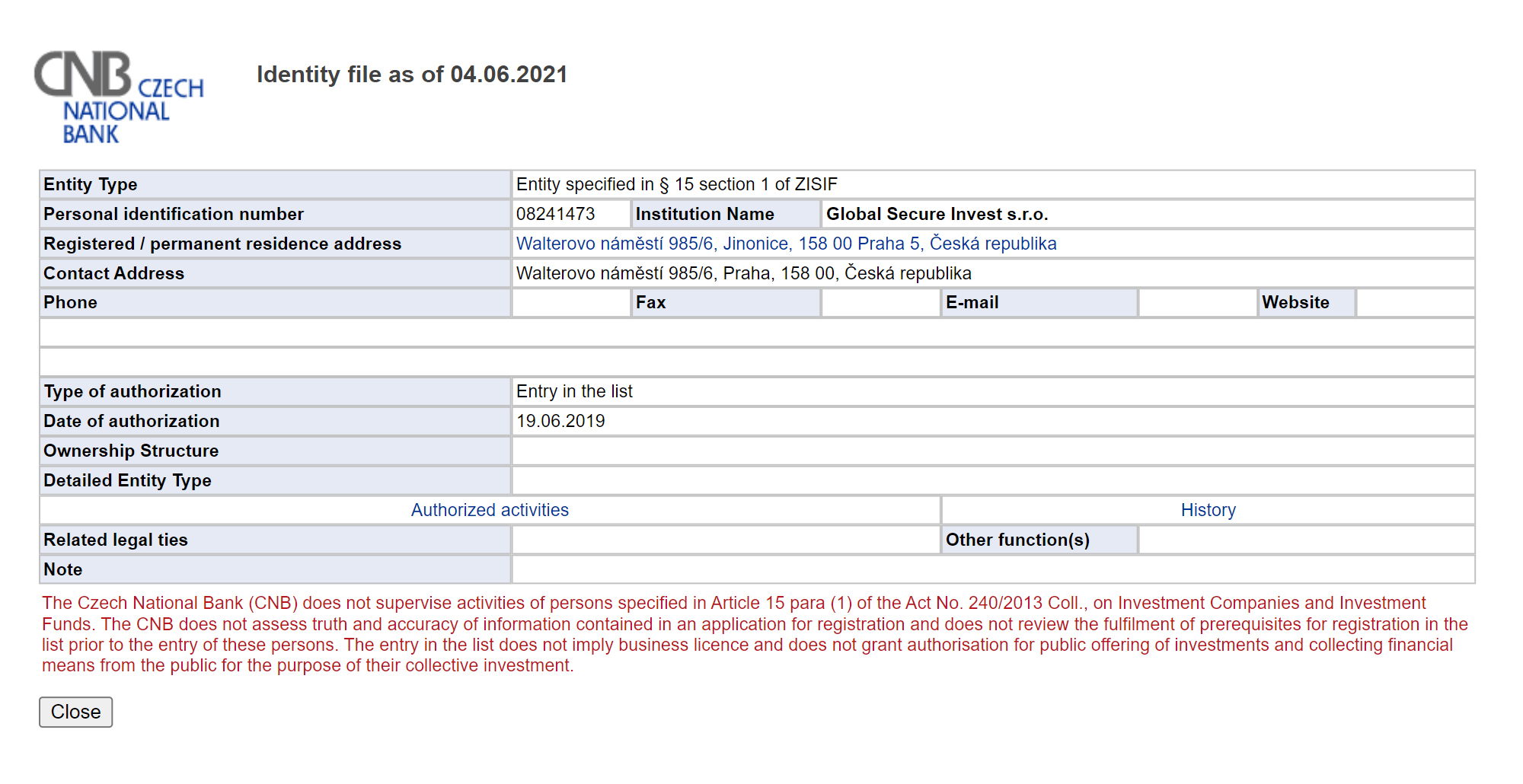Viewport: 1523px width, 784px height.
Task: Click the 'Fax' label
Action: point(650,302)
